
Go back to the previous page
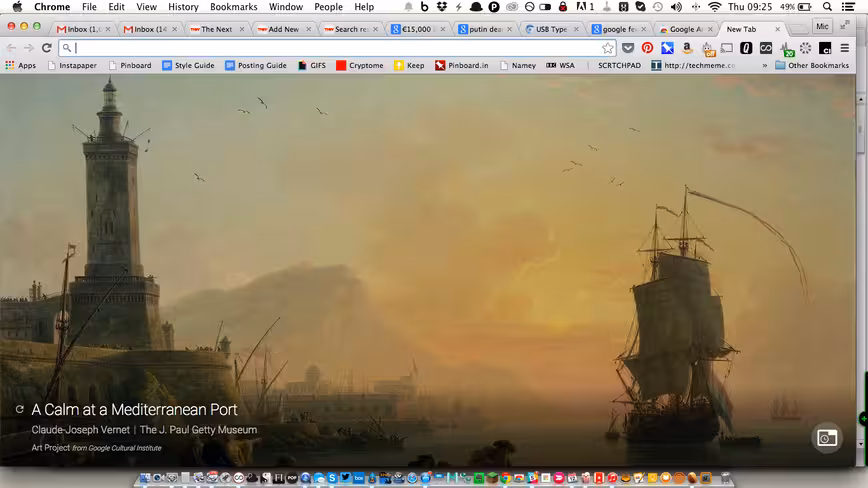pyautogui.click(x=11, y=48)
